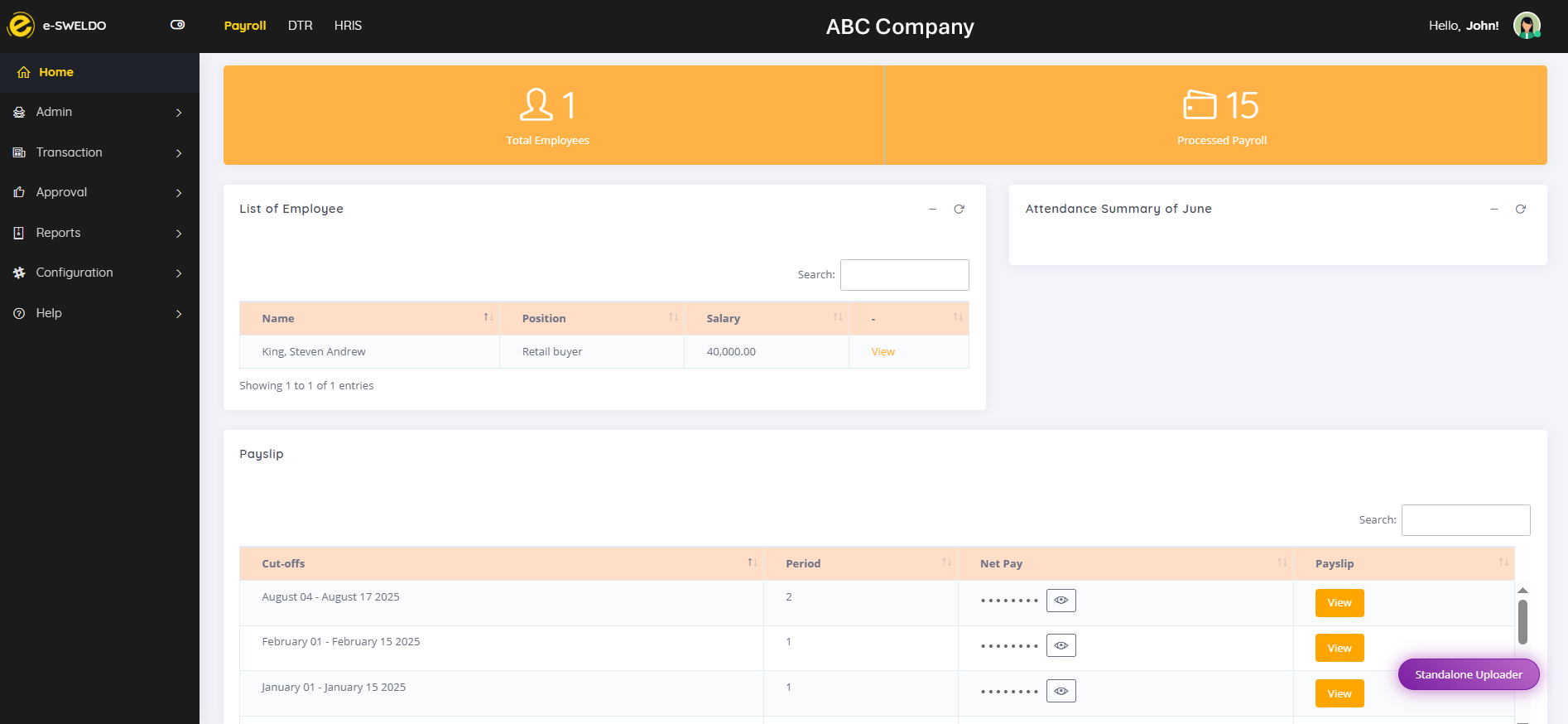Open the user avatar profile menu
Image resolution: width=1568 pixels, height=724 pixels.
(x=1527, y=26)
